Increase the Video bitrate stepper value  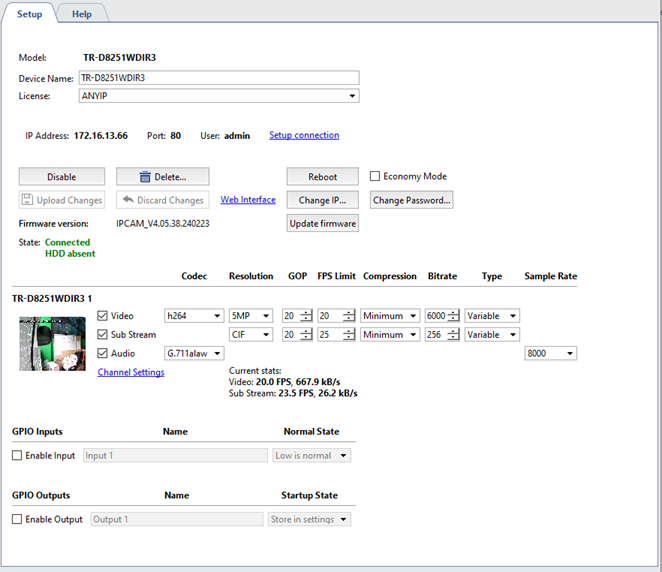[455, 312]
